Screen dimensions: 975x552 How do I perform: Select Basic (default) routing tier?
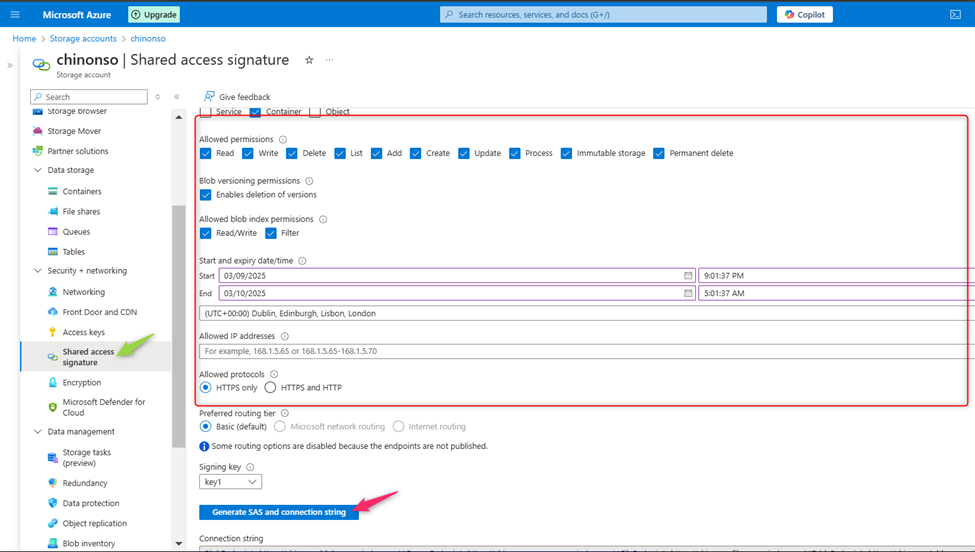(x=205, y=426)
